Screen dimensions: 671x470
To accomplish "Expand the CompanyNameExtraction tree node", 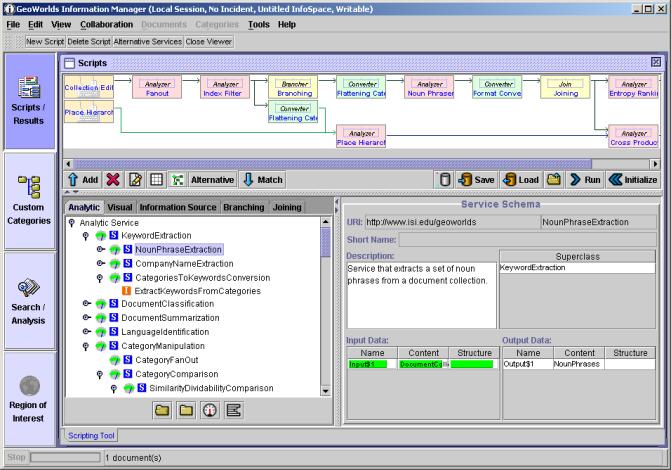I will point(101,263).
